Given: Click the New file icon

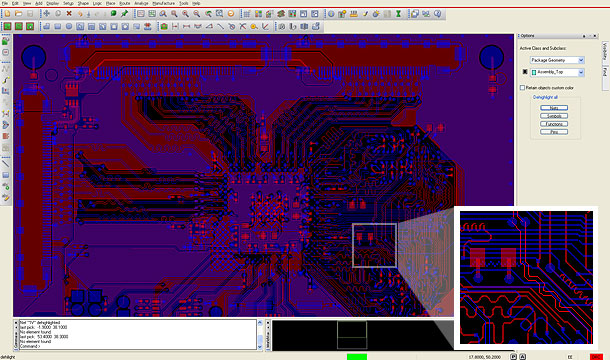Looking at the screenshot, I should click(7, 14).
